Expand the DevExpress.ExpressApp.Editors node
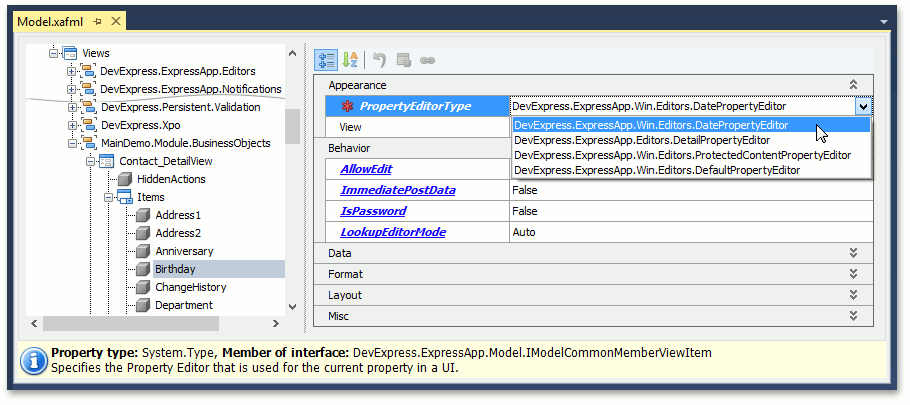 click(71, 71)
